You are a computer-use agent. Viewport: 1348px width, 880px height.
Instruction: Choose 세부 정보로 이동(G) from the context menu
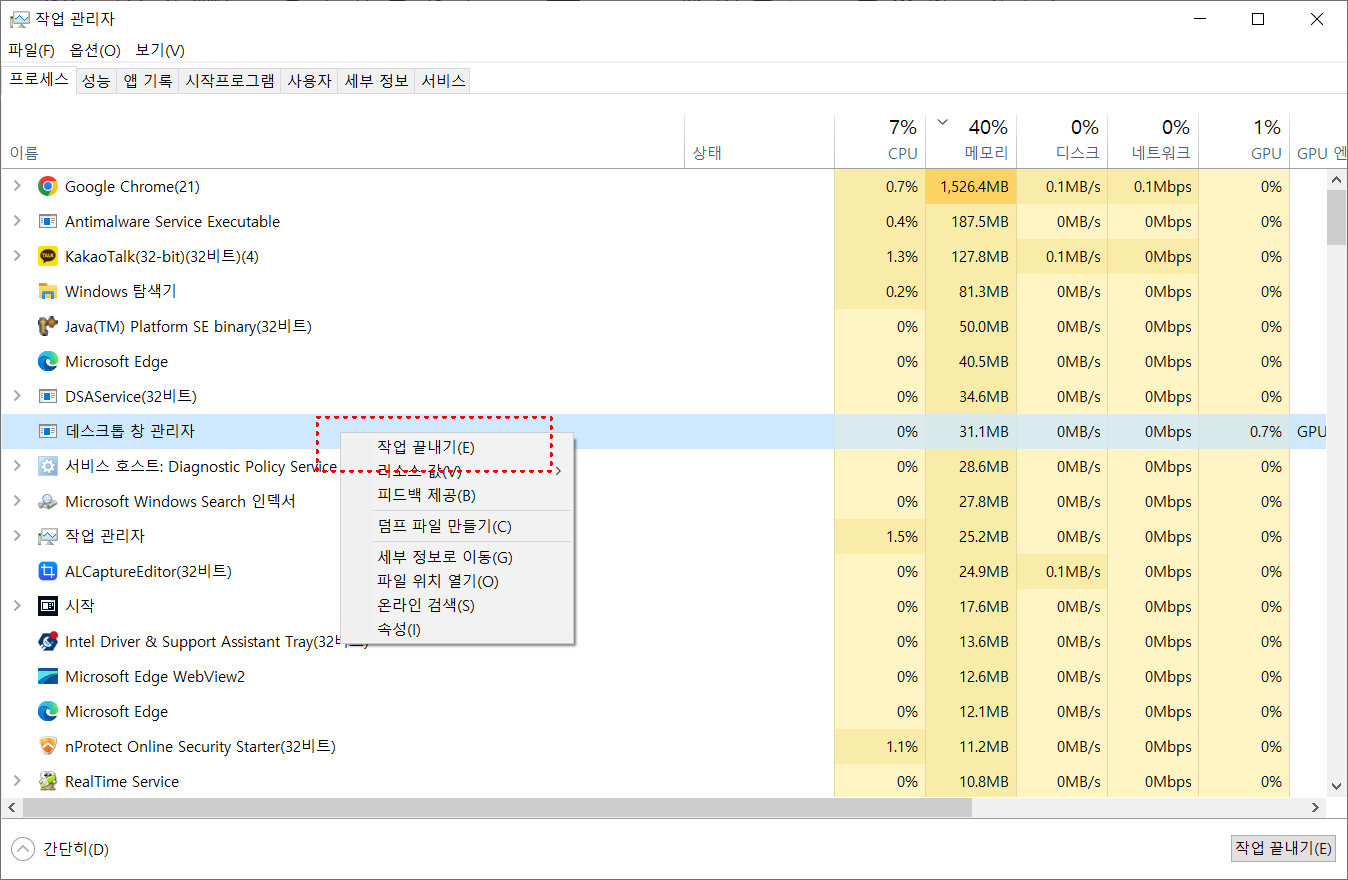[457, 557]
